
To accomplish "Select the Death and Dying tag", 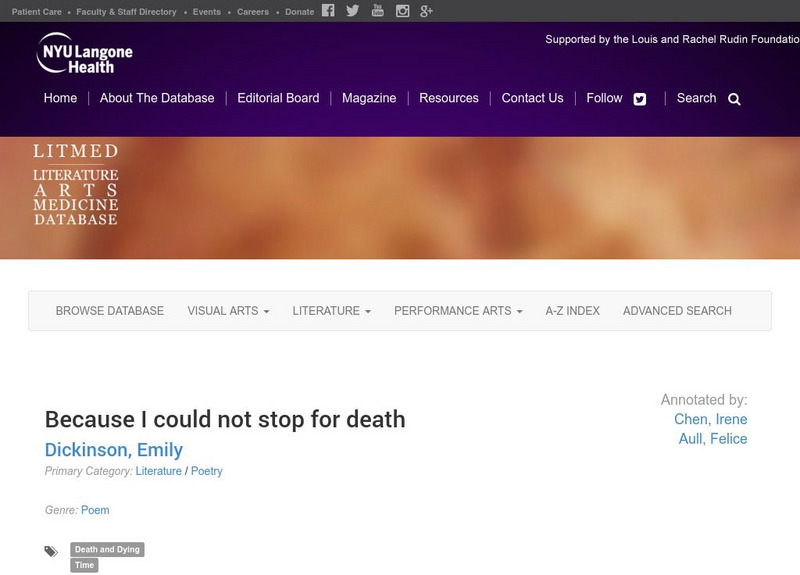I will coord(107,549).
